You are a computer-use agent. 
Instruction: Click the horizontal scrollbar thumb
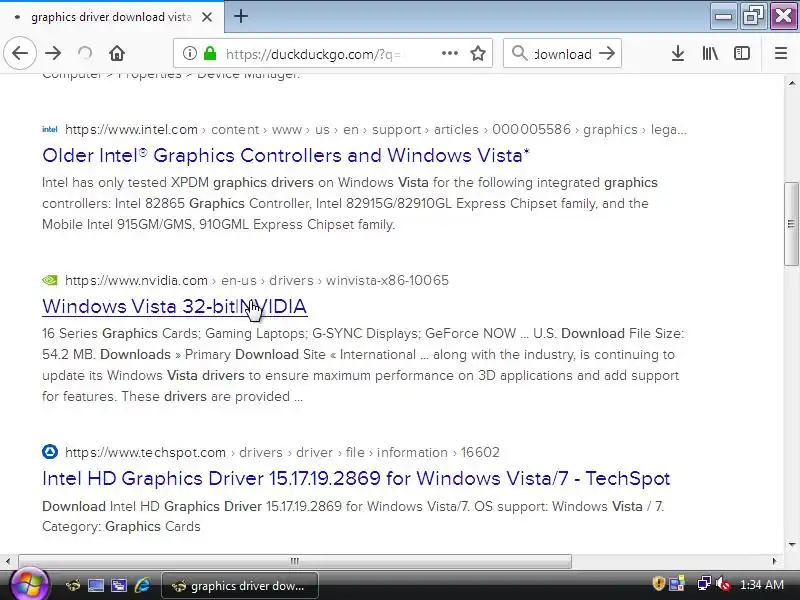[294, 561]
